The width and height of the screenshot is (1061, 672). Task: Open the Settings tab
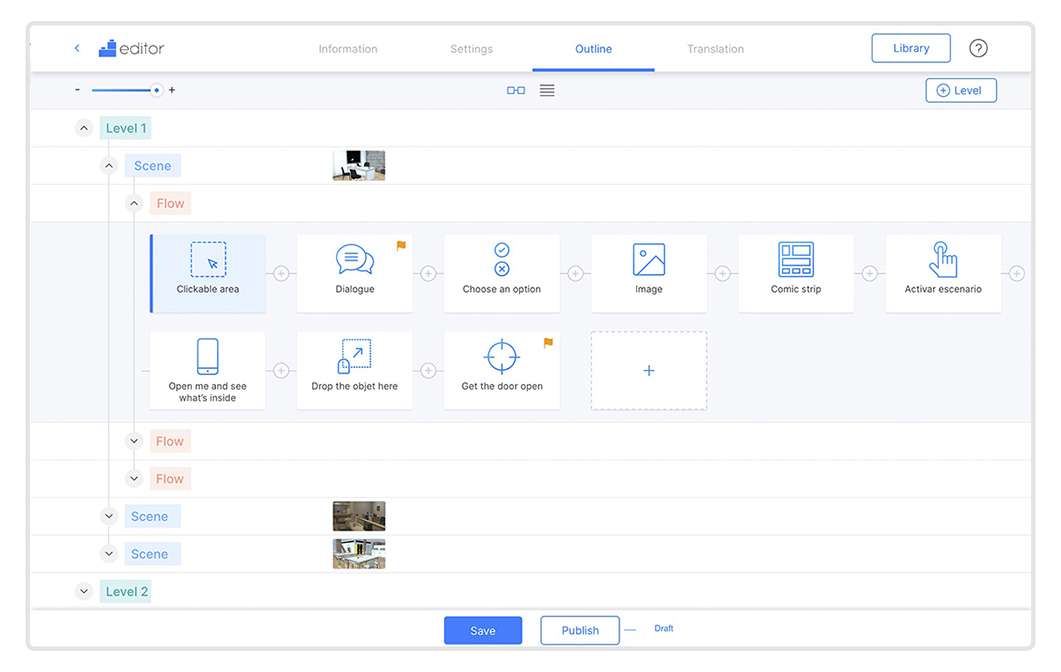472,49
